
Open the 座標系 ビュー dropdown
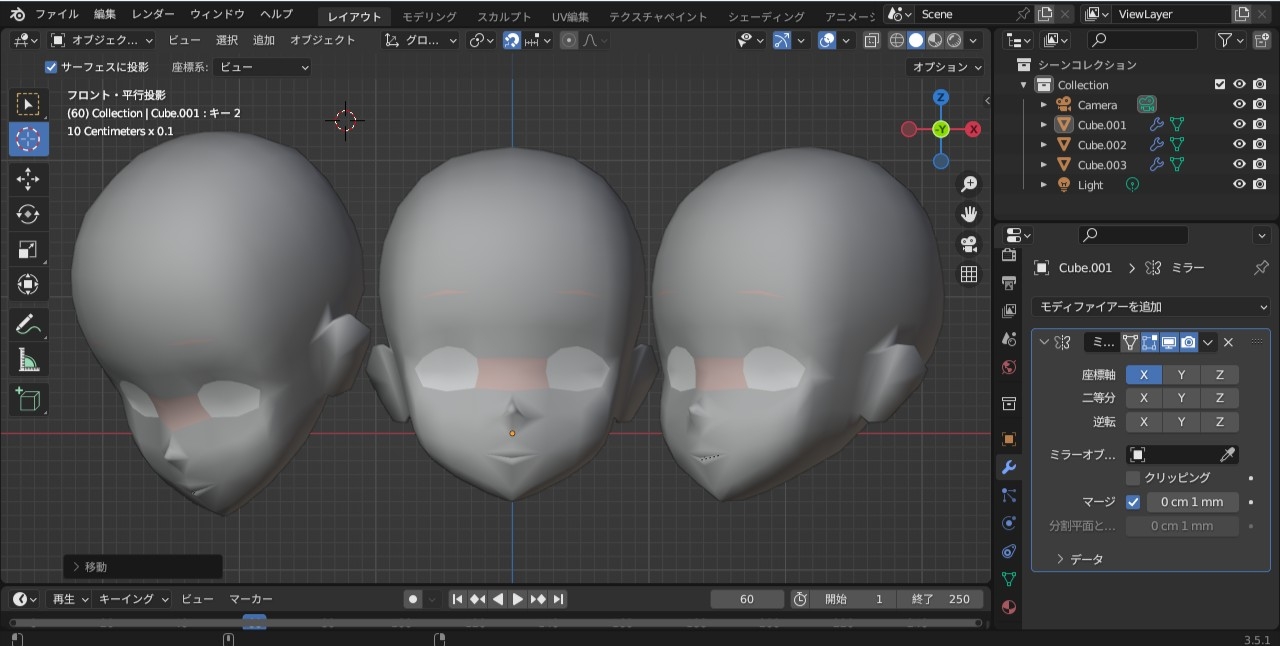pos(263,67)
